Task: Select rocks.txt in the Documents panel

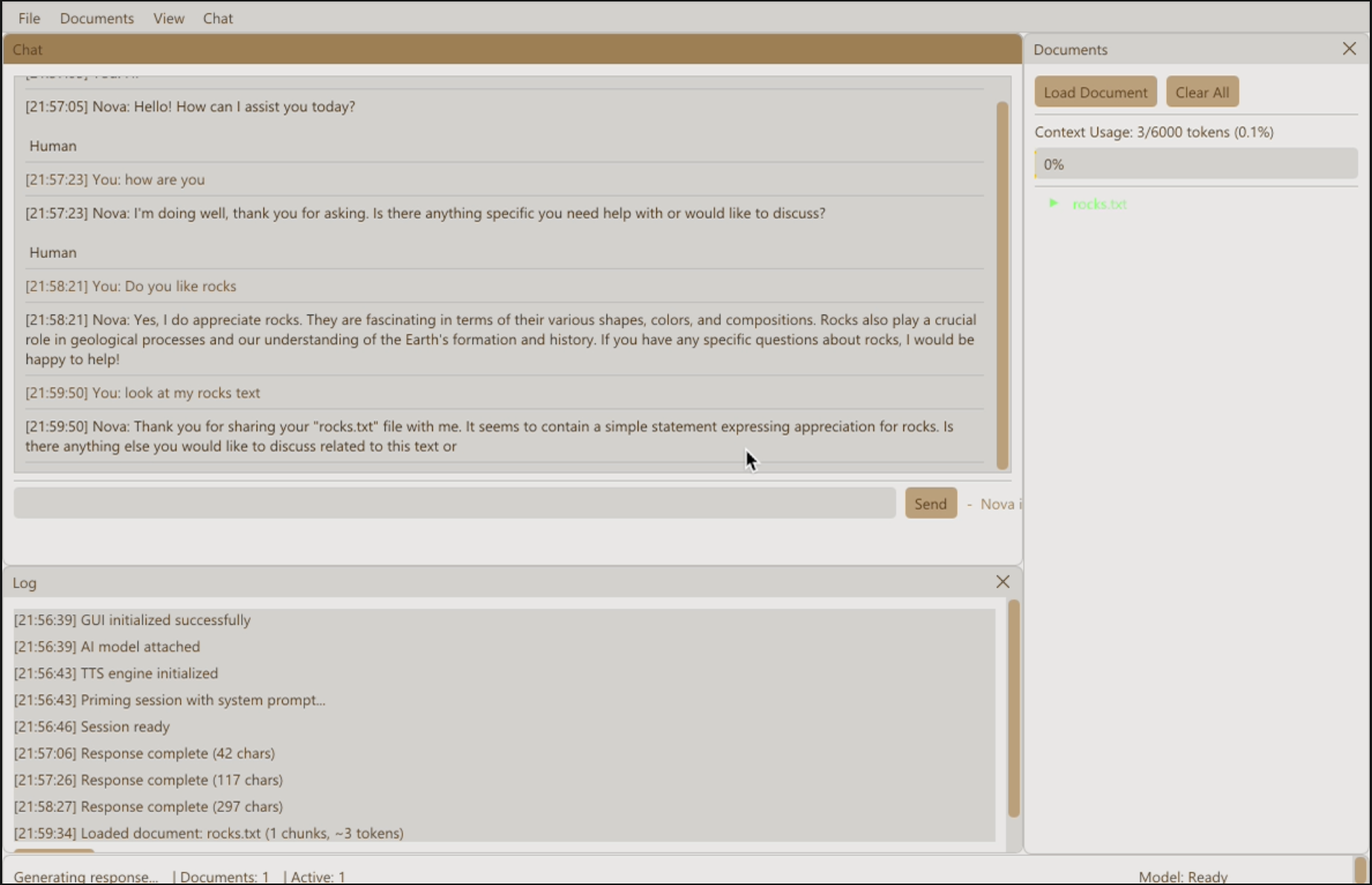Action: [1100, 204]
